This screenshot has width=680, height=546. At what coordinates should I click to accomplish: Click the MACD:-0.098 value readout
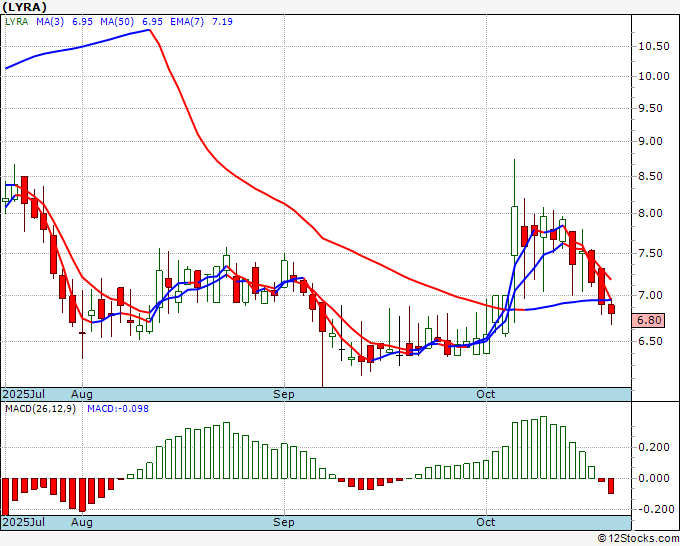coord(119,408)
